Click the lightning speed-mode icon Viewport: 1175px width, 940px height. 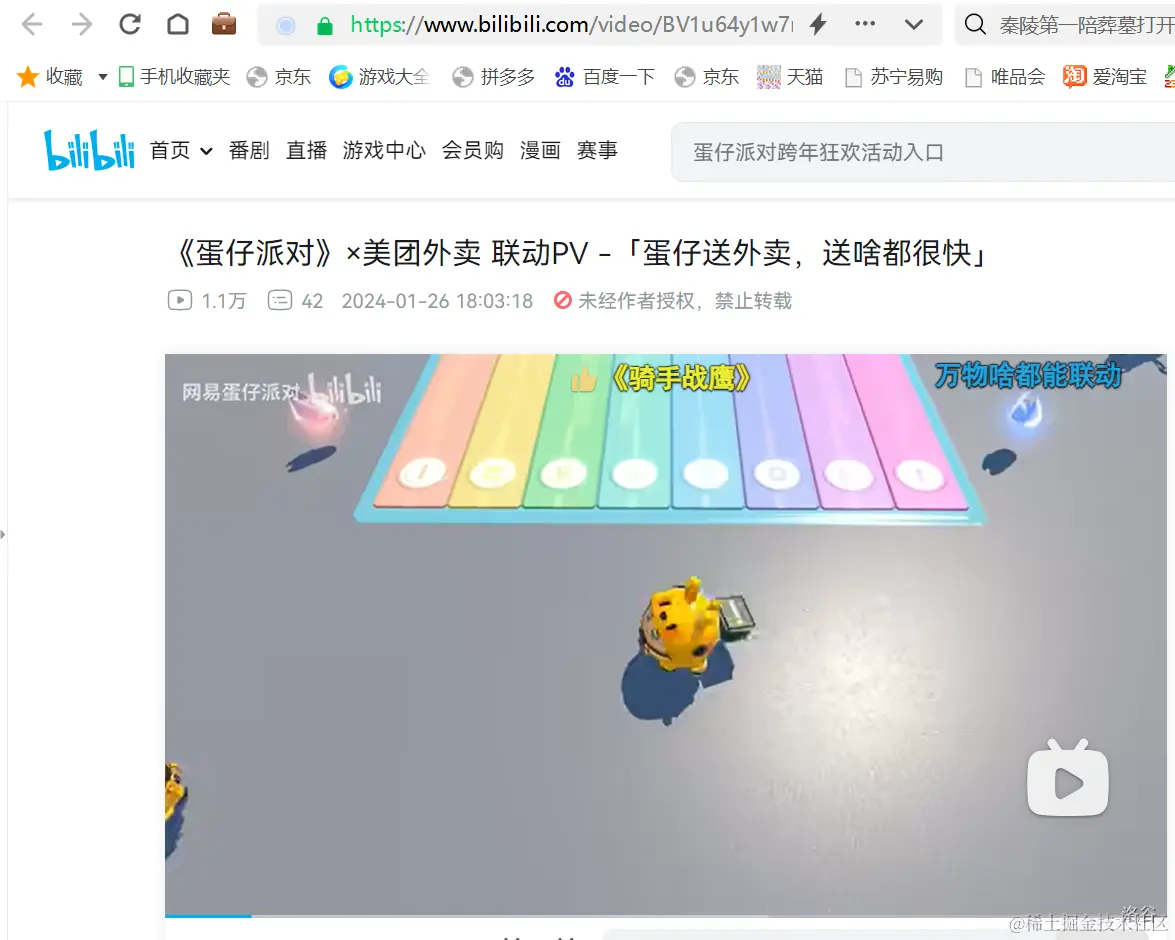pyautogui.click(x=818, y=24)
